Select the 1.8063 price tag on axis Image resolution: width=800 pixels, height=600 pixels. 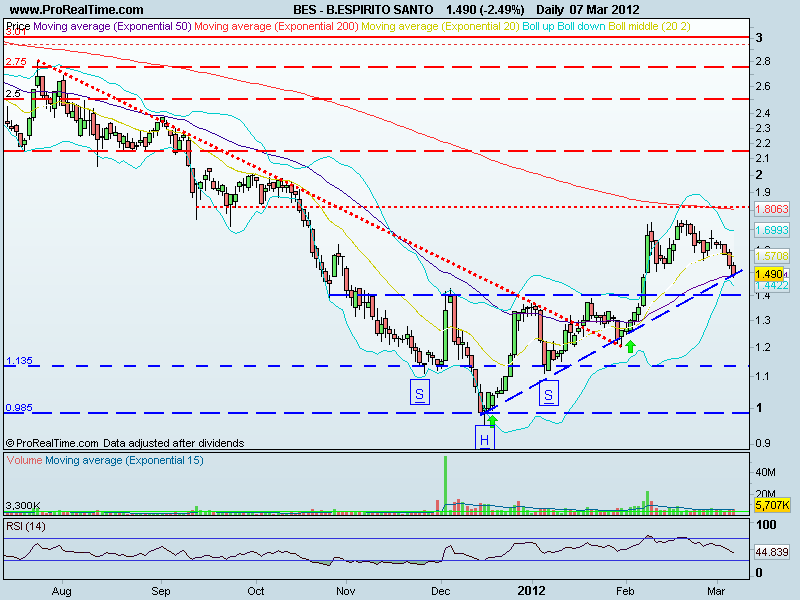point(771,209)
